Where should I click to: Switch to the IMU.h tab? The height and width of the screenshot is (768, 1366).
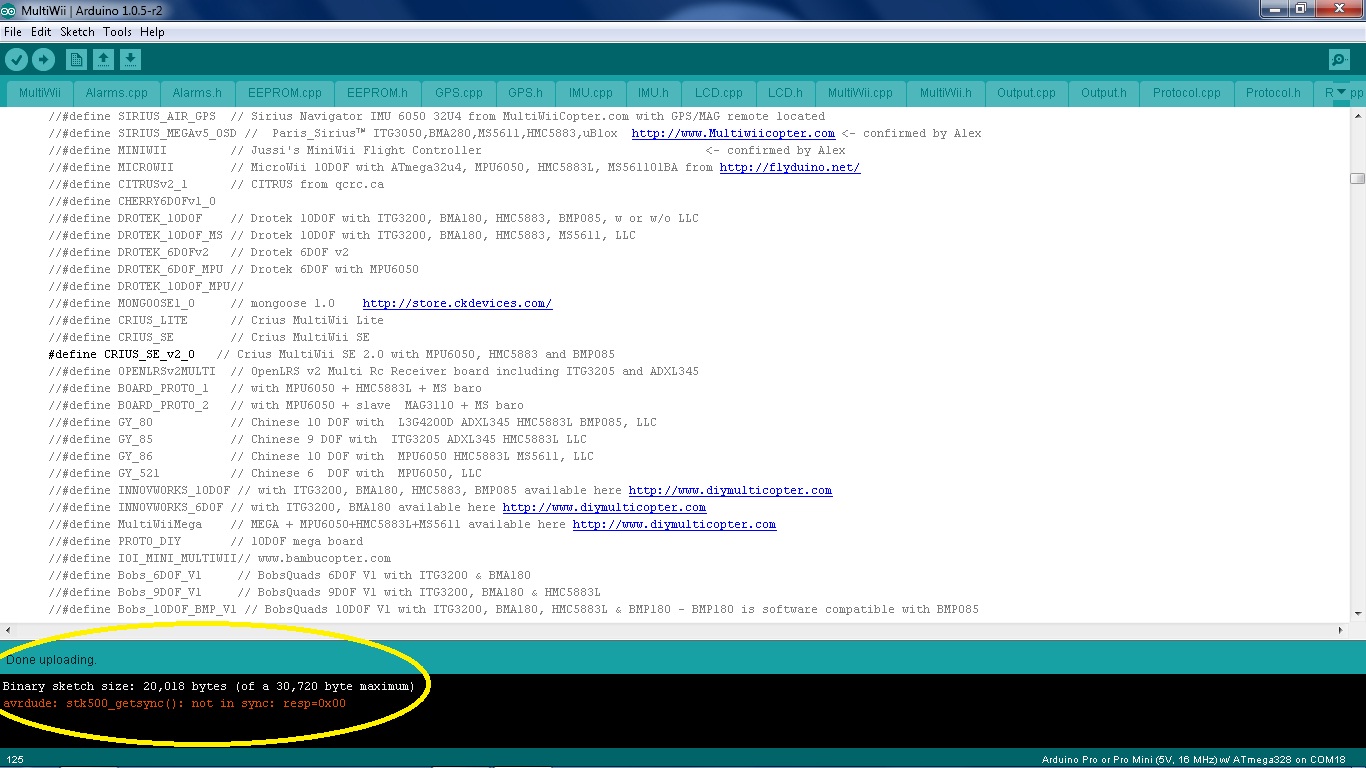653,92
